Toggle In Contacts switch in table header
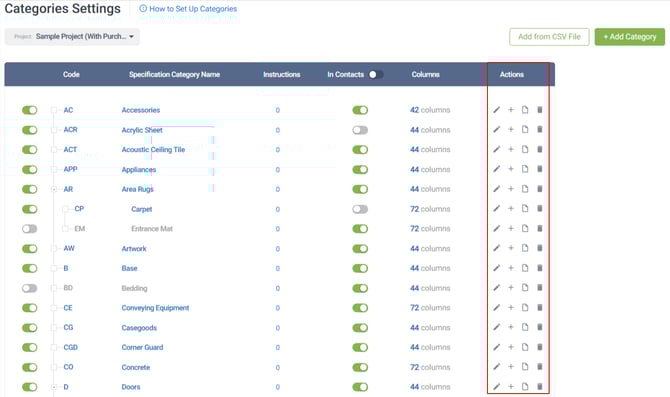The image size is (670, 397). point(376,74)
